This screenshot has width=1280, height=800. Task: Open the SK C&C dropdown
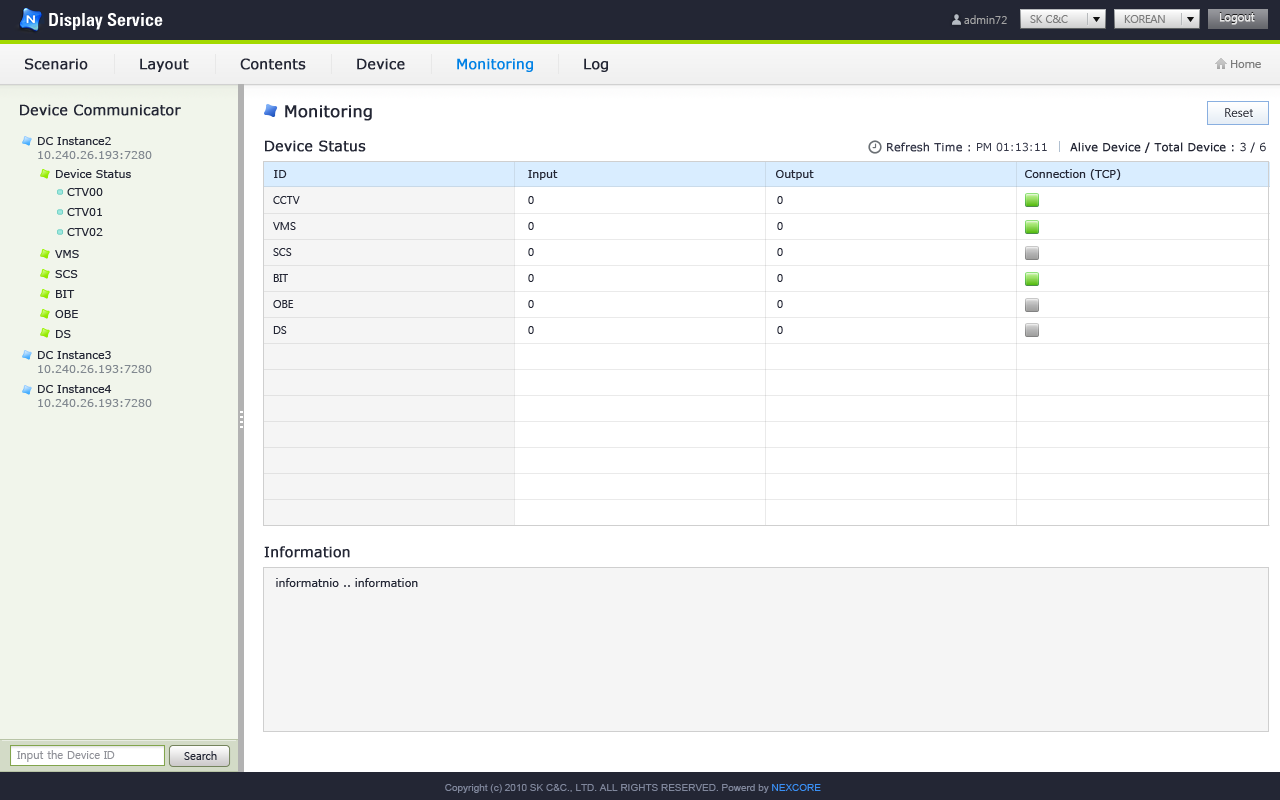point(1062,19)
